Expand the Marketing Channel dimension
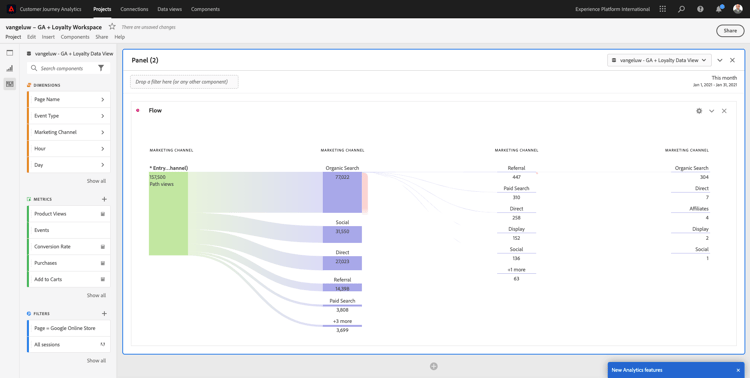This screenshot has height=378, width=750. pos(69,132)
